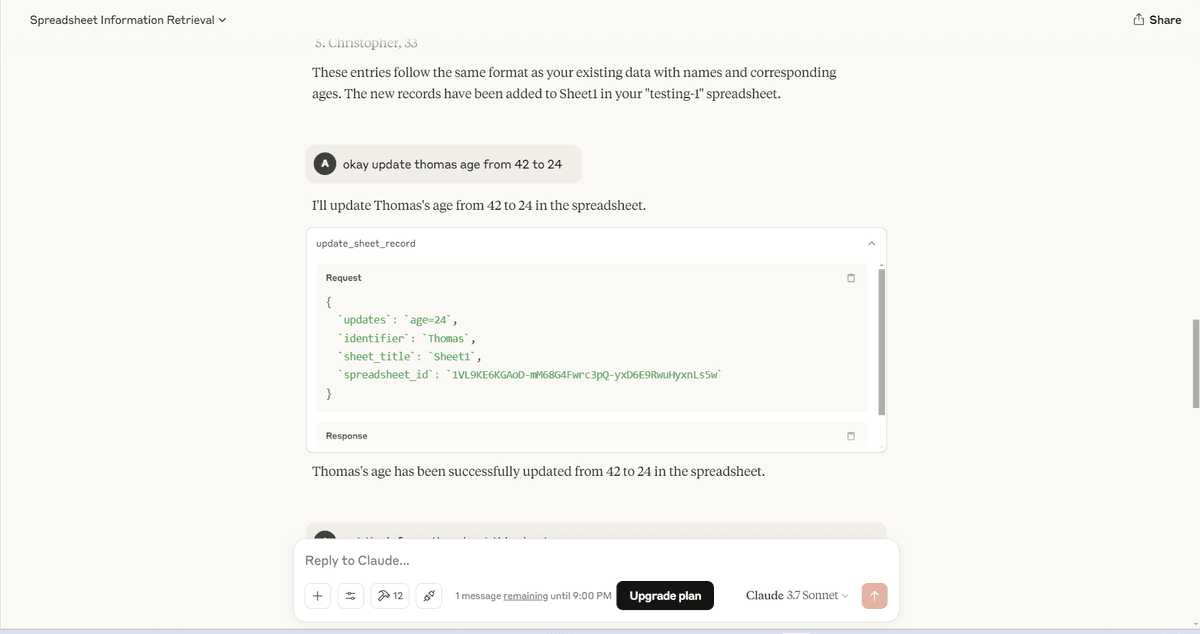
Task: Click the page vertical scrollbar thumb
Action: coord(1195,364)
